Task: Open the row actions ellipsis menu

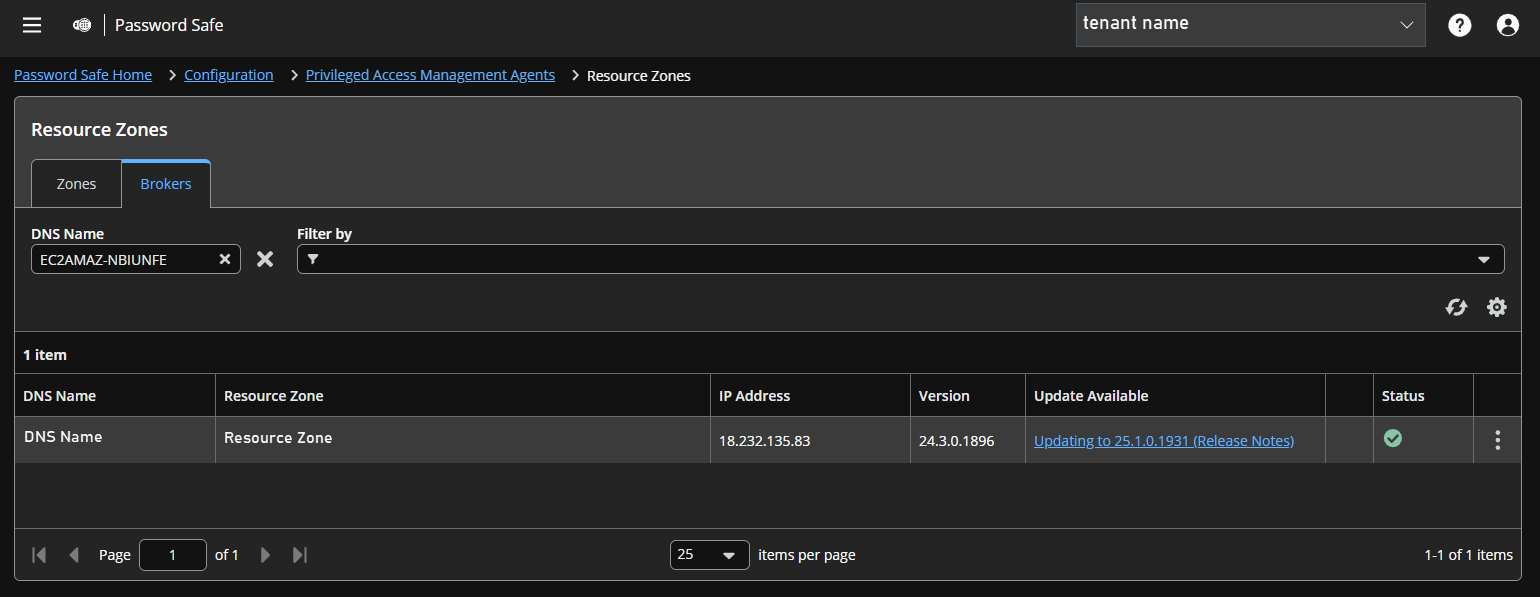Action: 1497,440
